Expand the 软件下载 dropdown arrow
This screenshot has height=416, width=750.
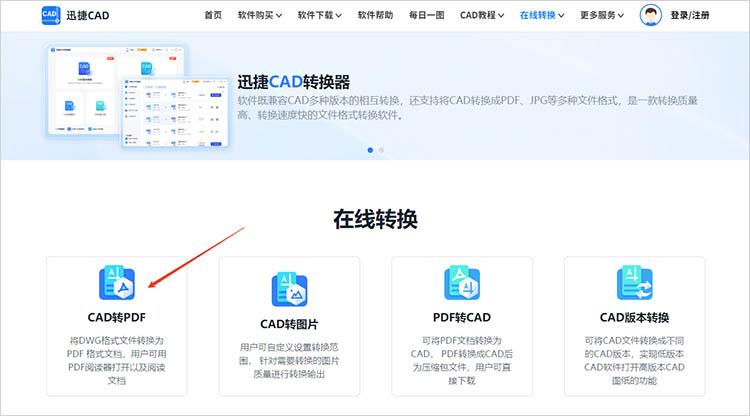[x=339, y=16]
